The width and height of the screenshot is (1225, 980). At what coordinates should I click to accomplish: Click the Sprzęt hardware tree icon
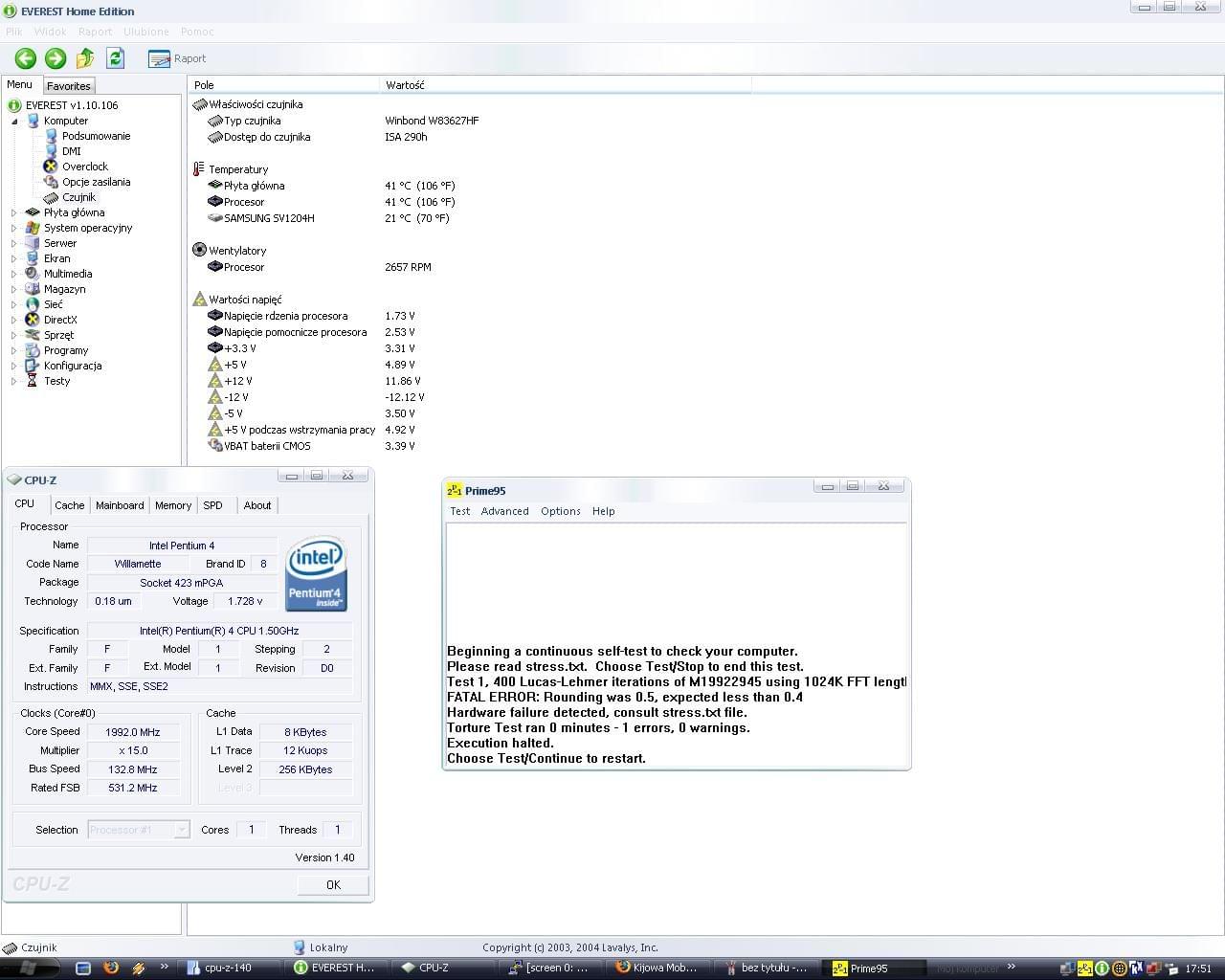33,335
